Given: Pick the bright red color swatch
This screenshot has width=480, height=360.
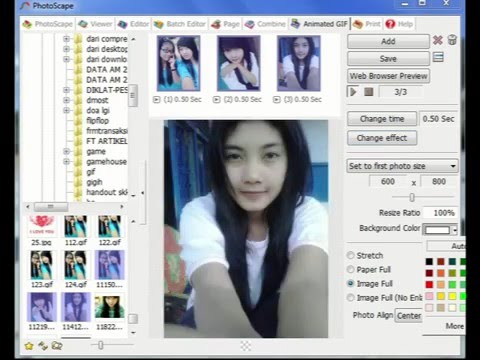Looking at the screenshot, I should pyautogui.click(x=429, y=284).
